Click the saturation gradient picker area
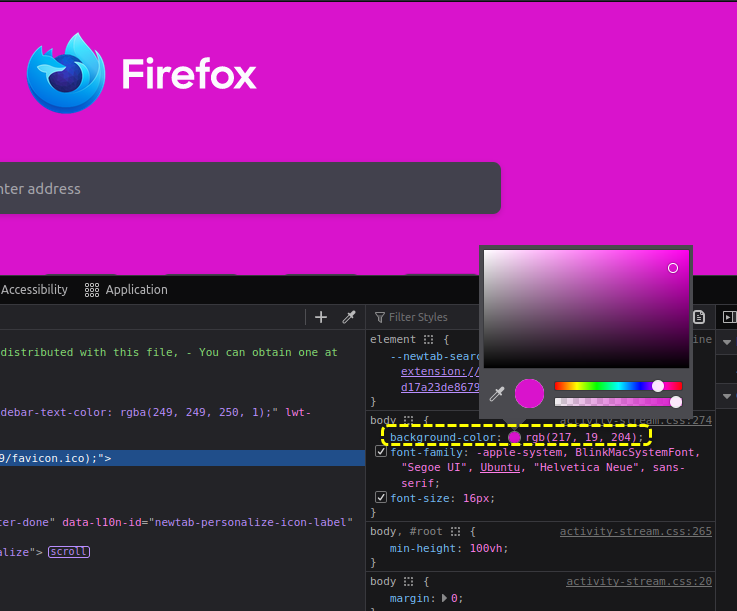This screenshot has height=611, width=737. click(586, 309)
